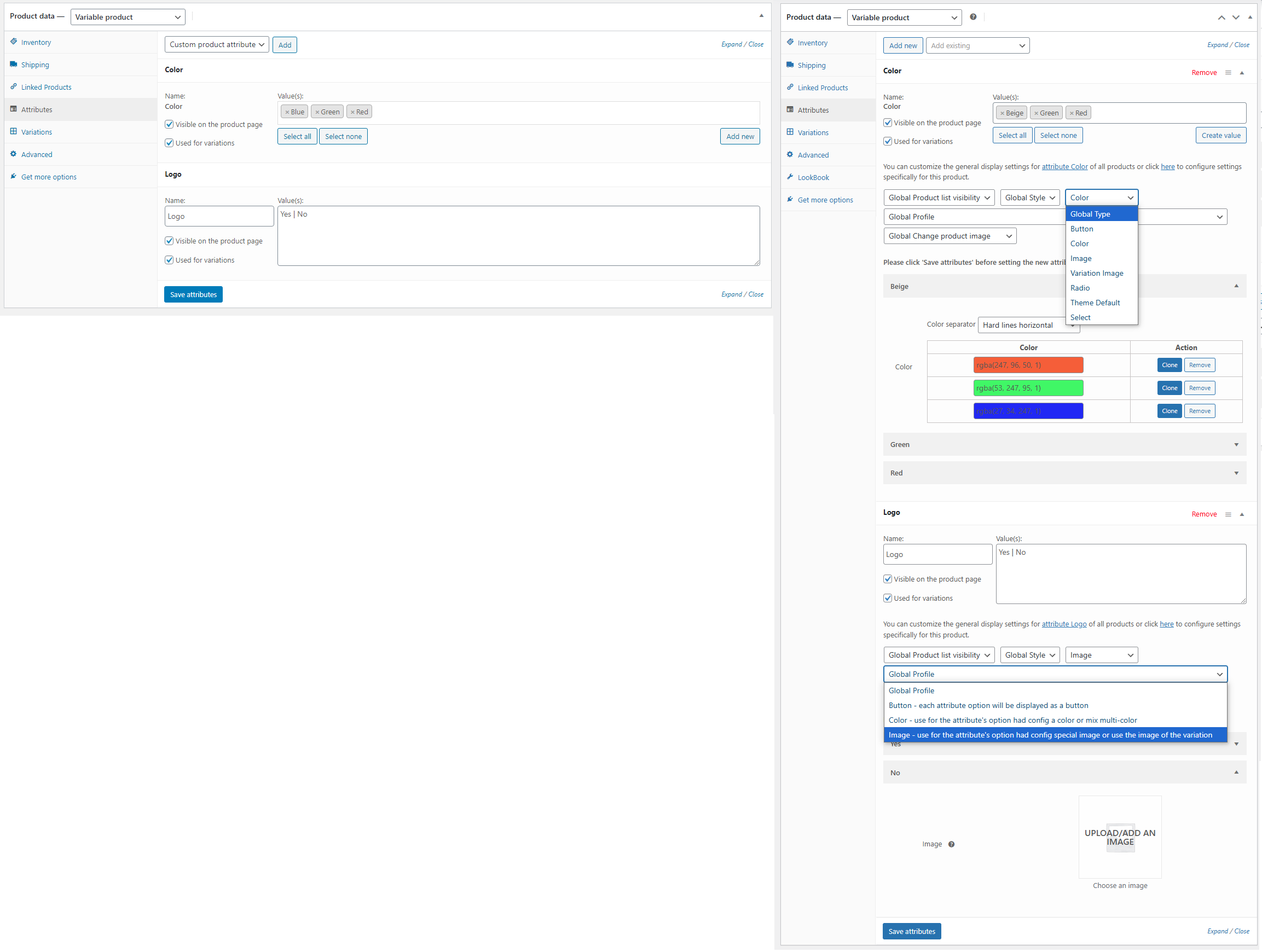The width and height of the screenshot is (1262, 952).
Task: Click Upload/Add an Image for No variation
Action: click(1119, 837)
